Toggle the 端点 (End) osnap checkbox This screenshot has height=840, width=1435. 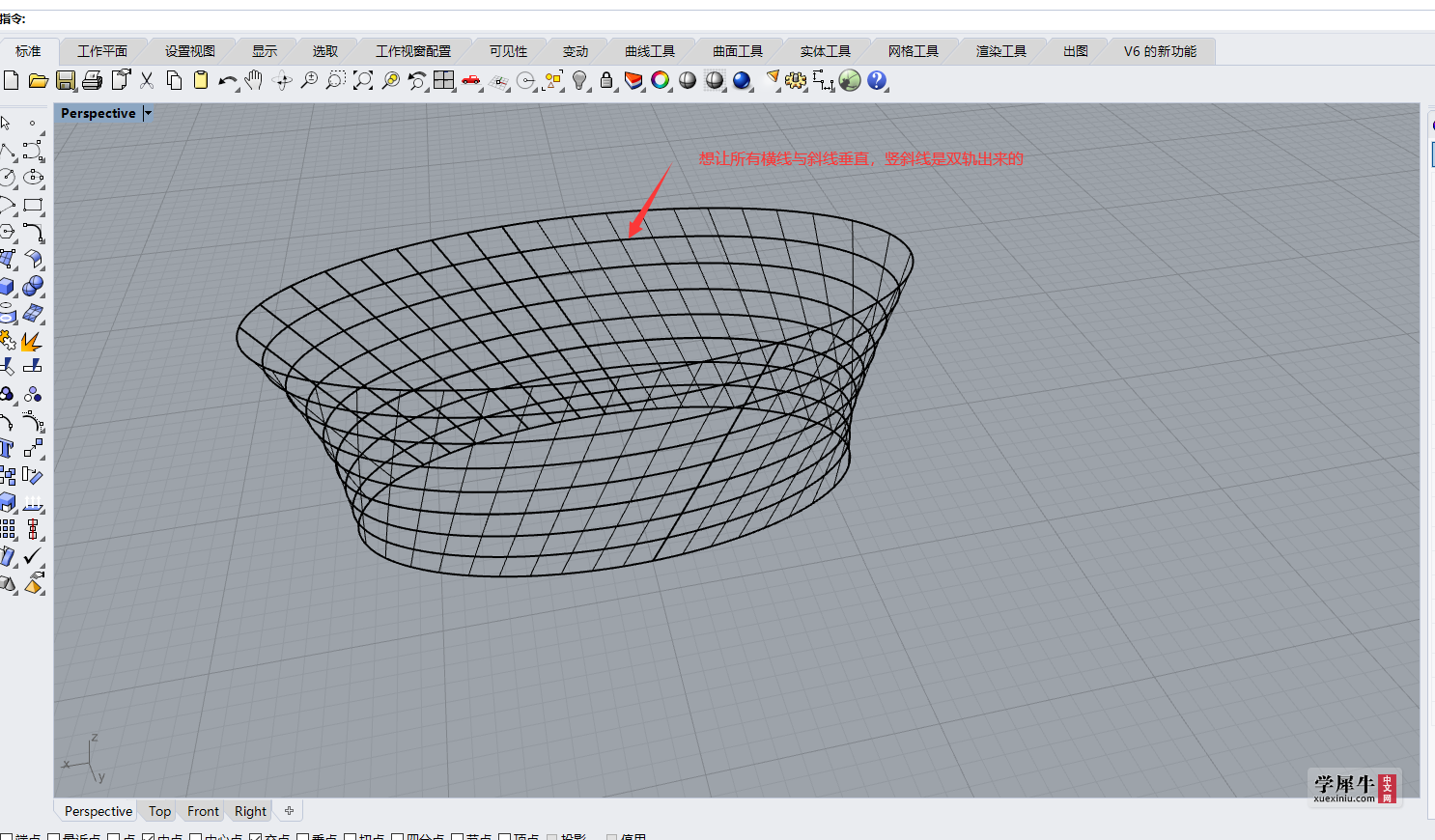click(x=6, y=836)
